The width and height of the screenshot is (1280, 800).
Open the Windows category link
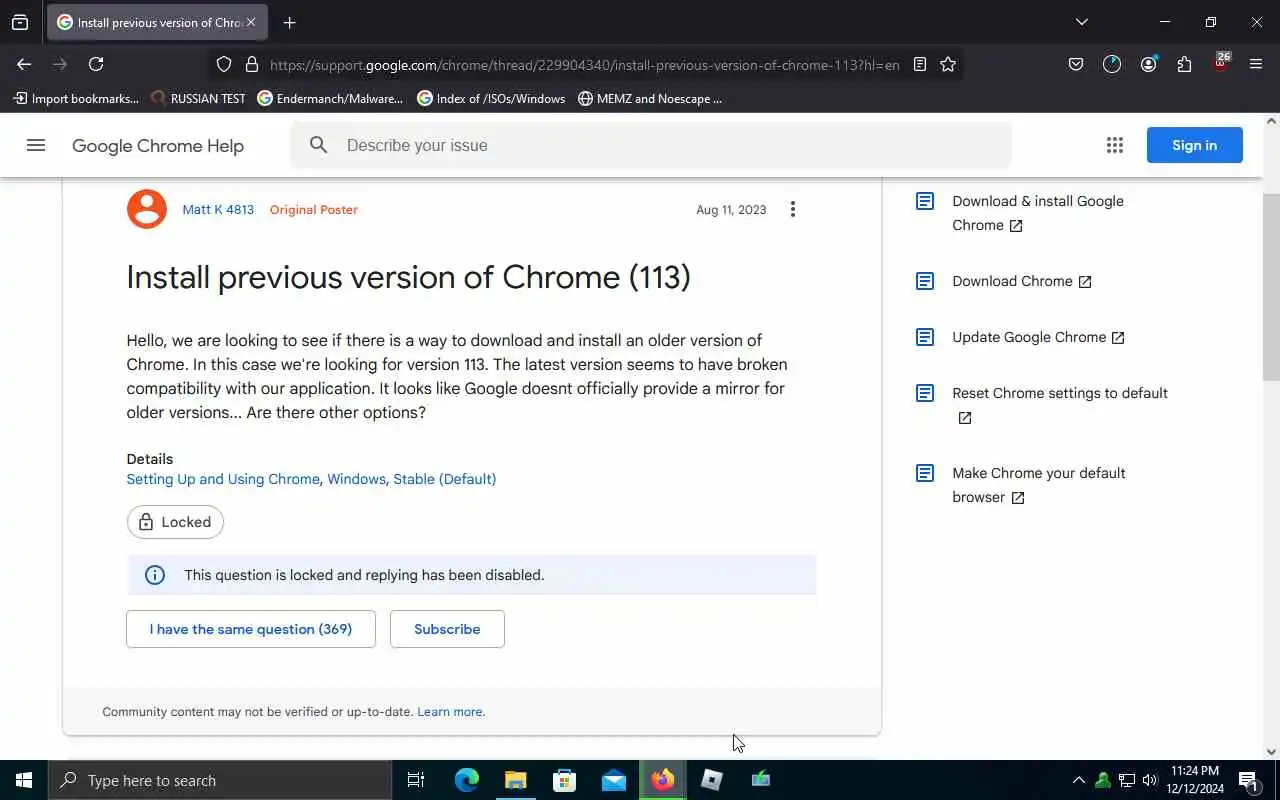tap(356, 479)
